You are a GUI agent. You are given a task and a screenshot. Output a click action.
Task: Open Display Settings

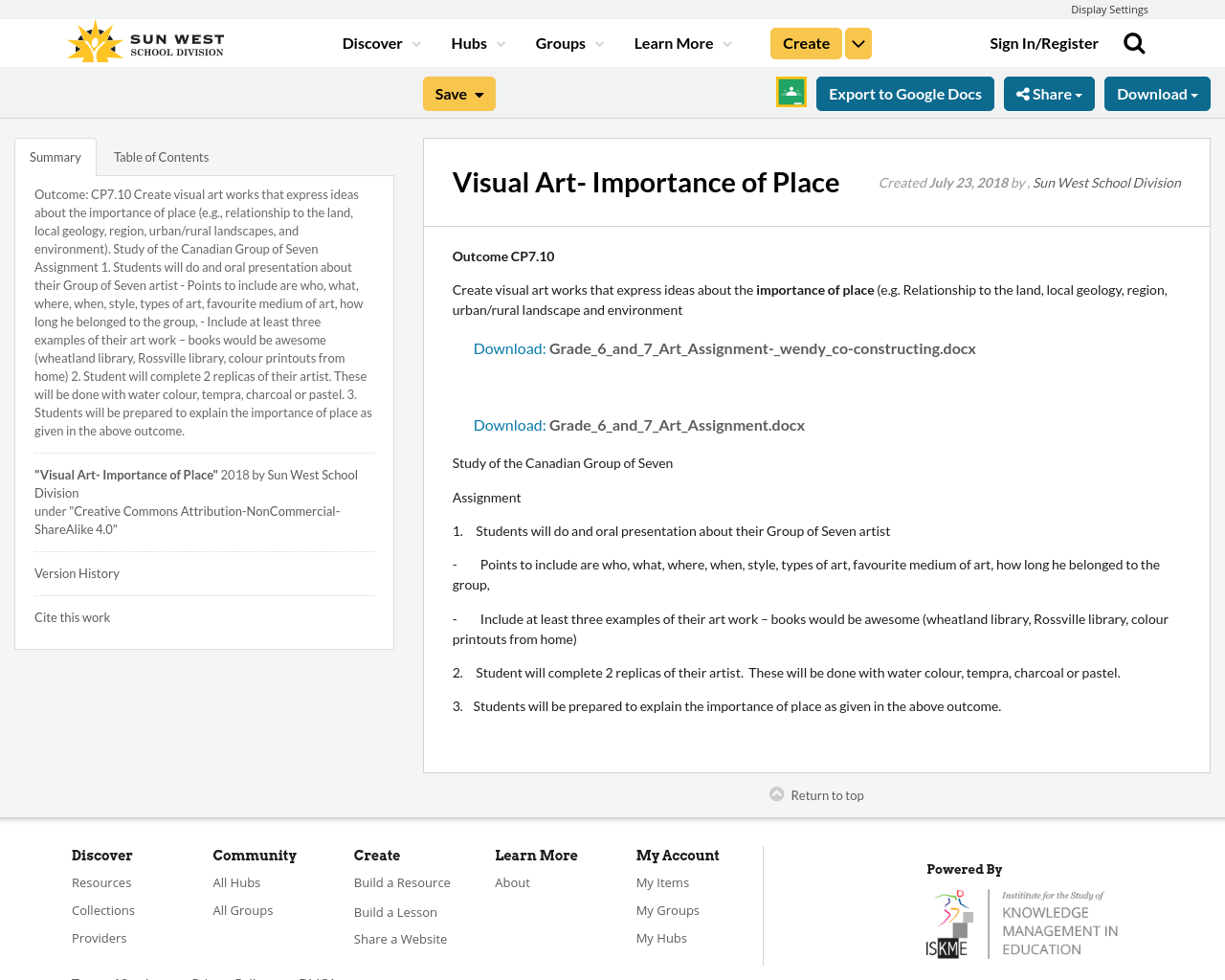[x=1109, y=9]
